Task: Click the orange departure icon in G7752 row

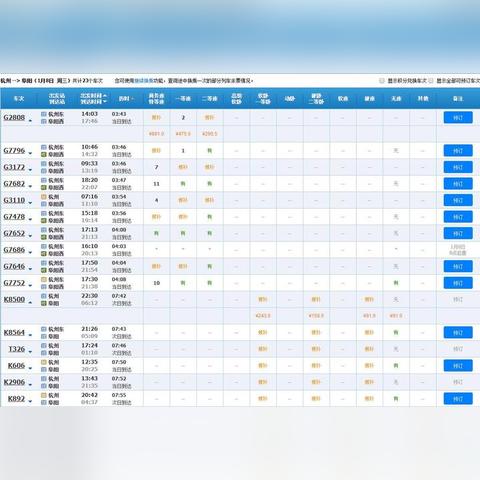Action: click(x=44, y=279)
